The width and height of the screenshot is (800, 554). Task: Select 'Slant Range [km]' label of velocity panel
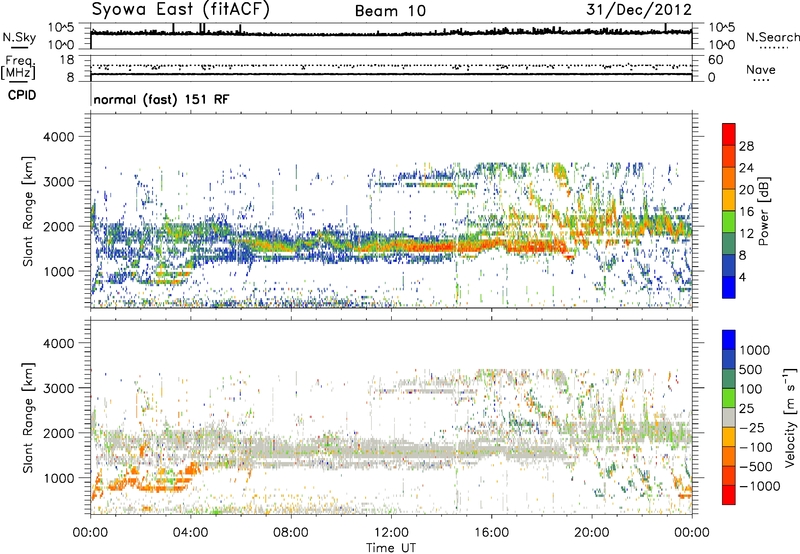pyautogui.click(x=28, y=417)
